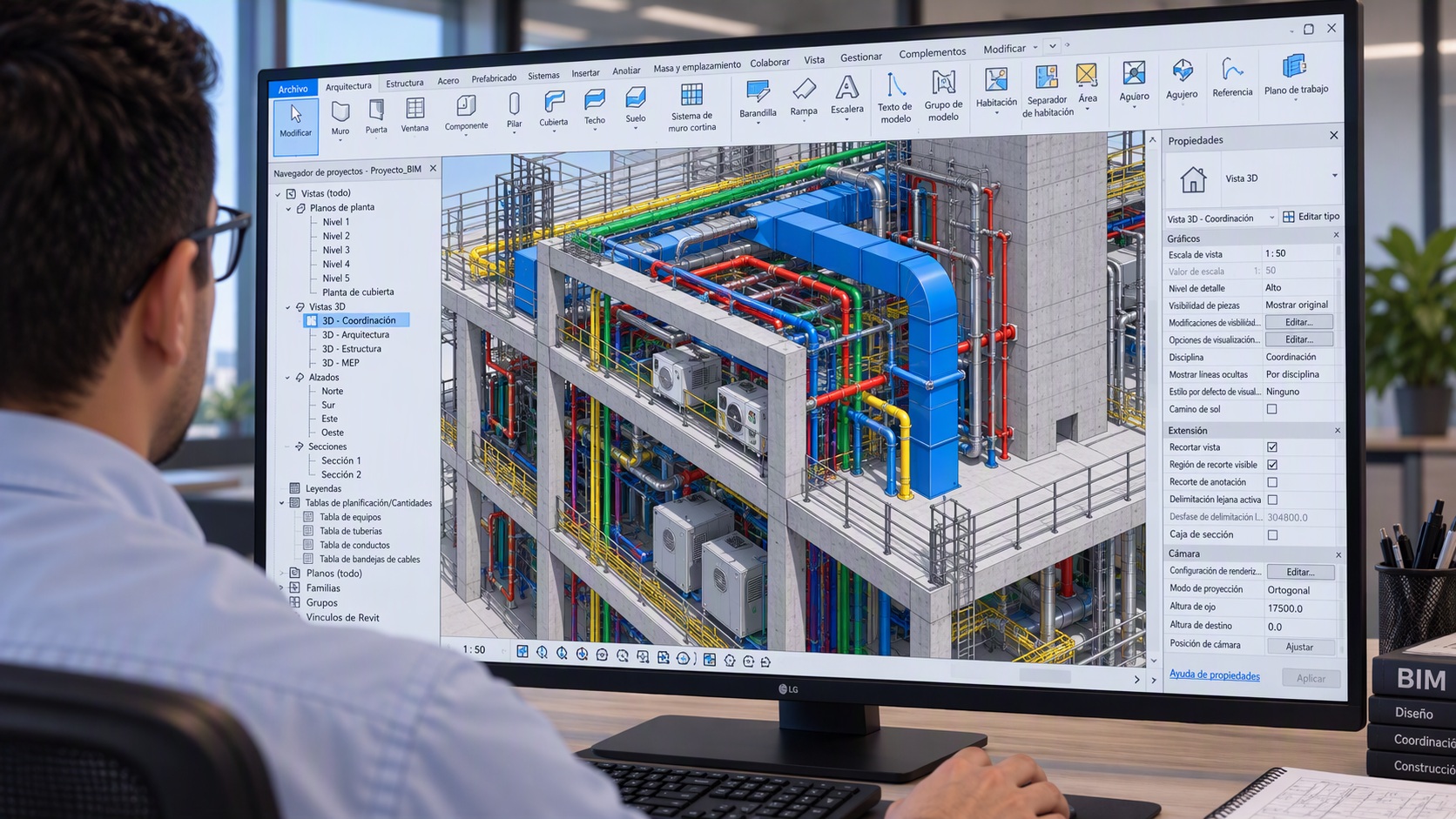Click the Ajustar camera position button
Image resolution: width=1456 pixels, height=819 pixels.
pos(1299,647)
